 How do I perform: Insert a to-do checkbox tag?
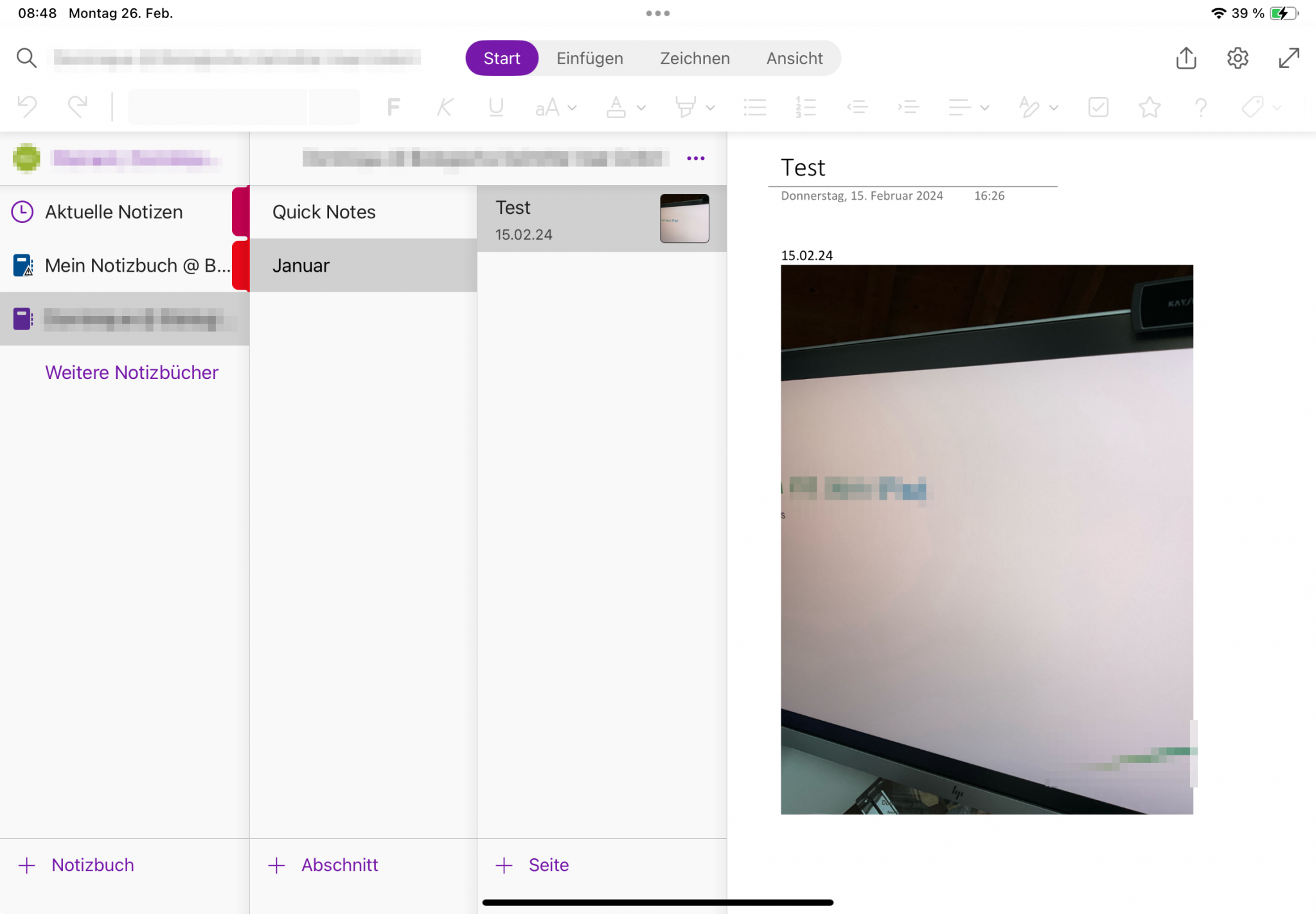click(1099, 107)
